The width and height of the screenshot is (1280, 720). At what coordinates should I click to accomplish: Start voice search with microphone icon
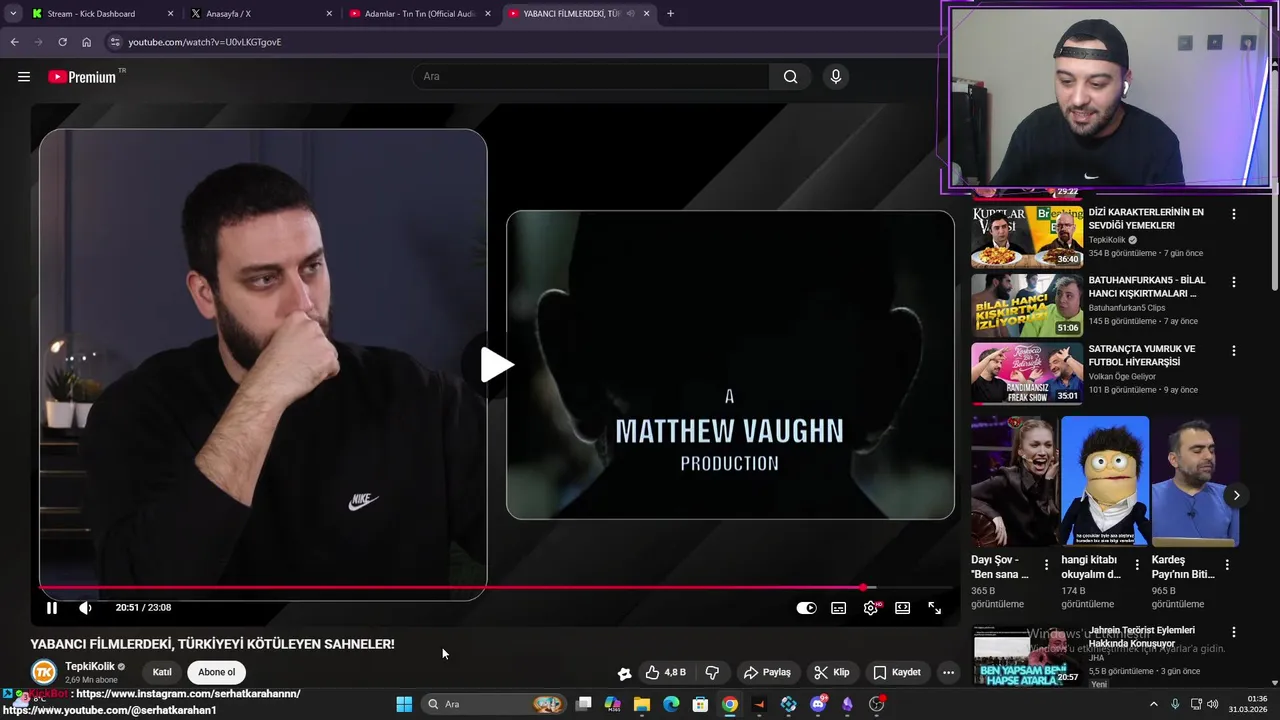tap(836, 76)
